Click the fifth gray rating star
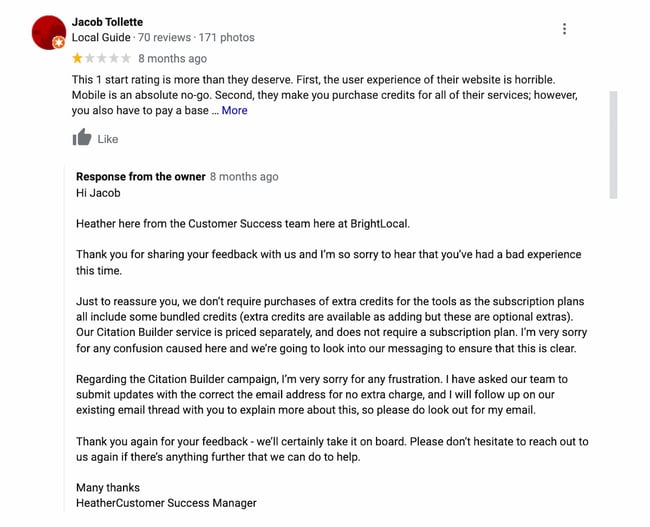 pos(126,59)
